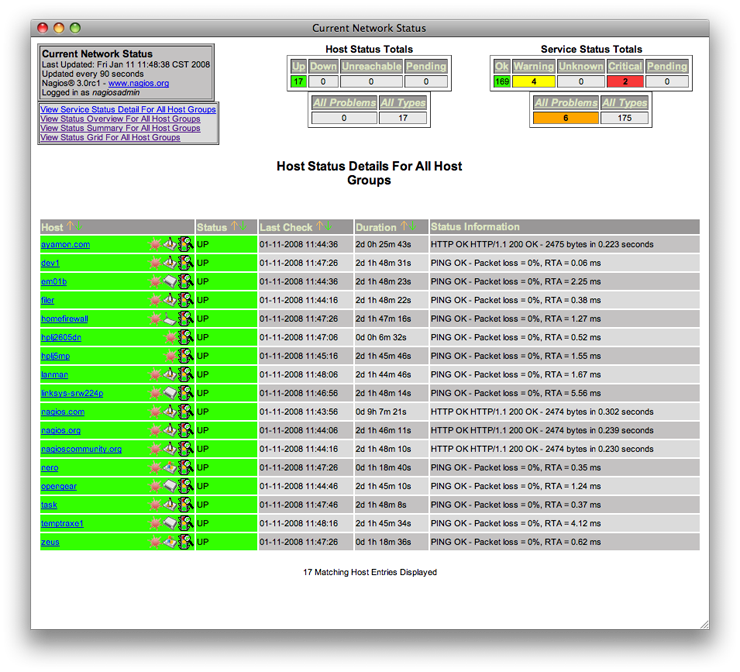Click the device icon in opengear row
This screenshot has width=740, height=672.
(x=170, y=486)
